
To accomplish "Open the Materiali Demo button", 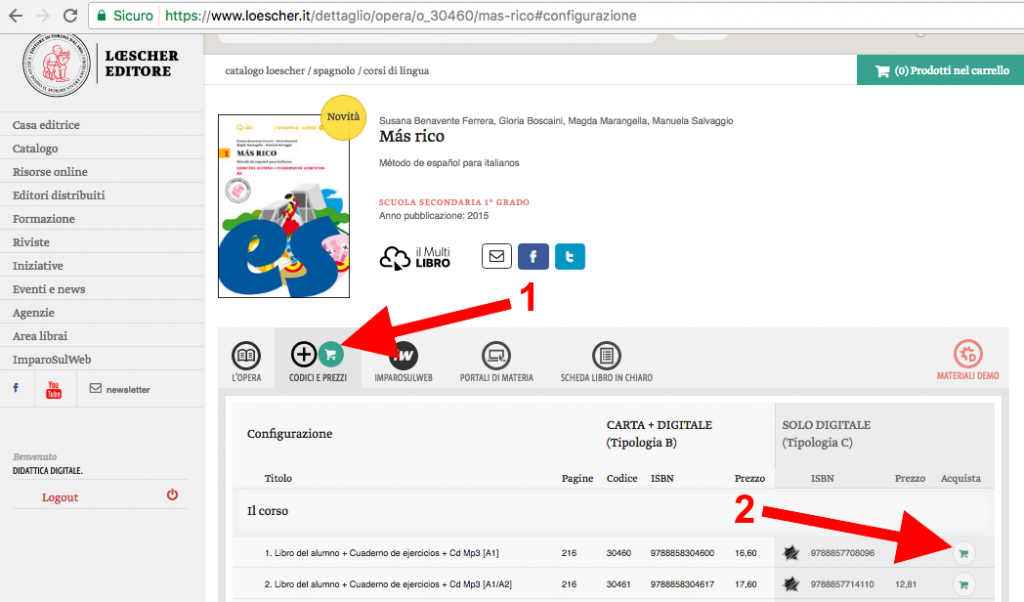I will 967,361.
